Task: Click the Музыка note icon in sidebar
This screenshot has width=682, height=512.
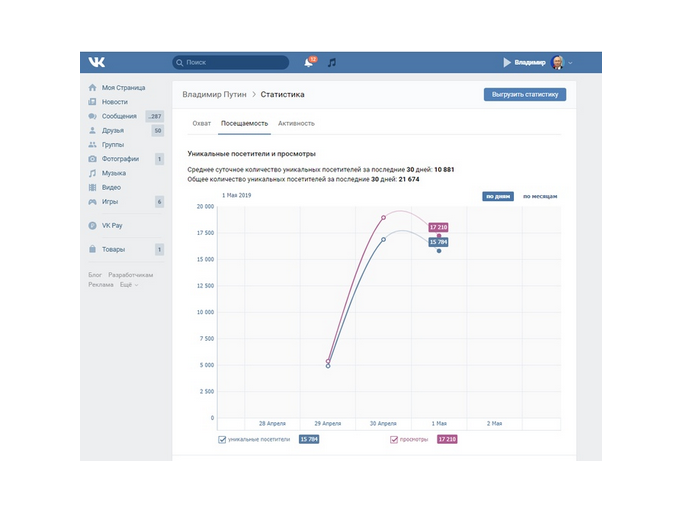Action: point(92,173)
